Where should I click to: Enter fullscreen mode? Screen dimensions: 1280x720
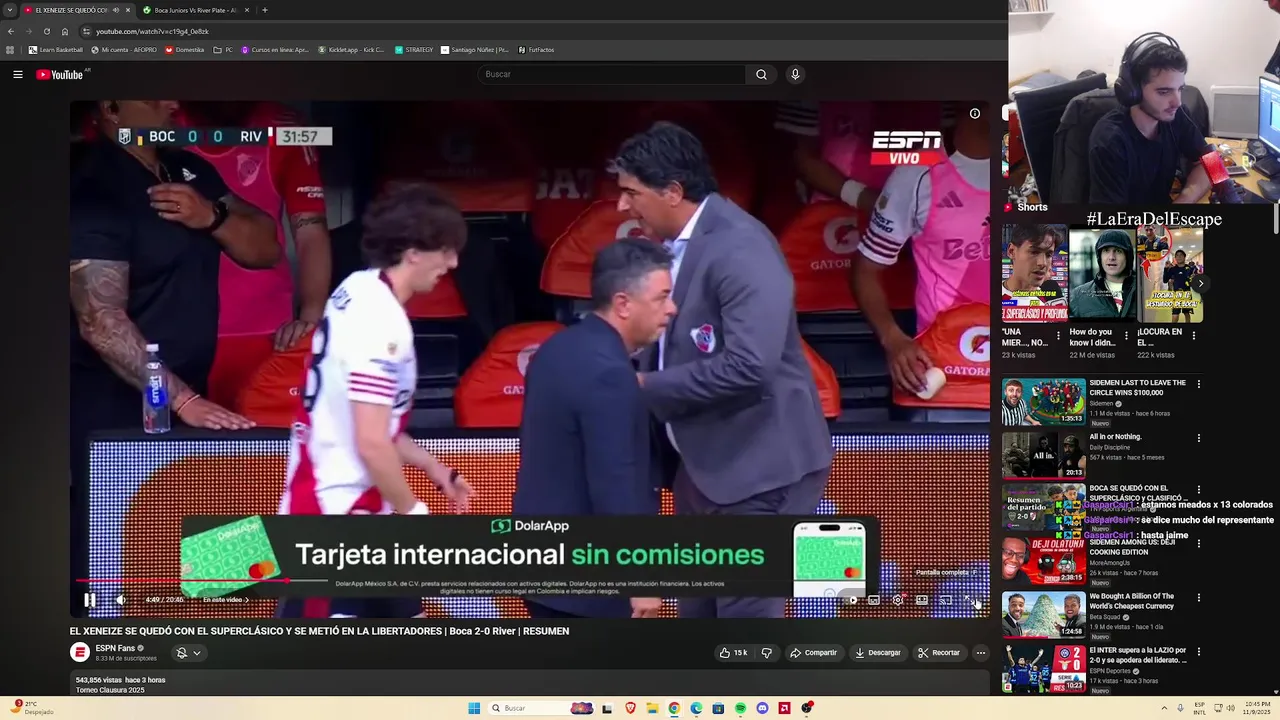click(x=969, y=599)
